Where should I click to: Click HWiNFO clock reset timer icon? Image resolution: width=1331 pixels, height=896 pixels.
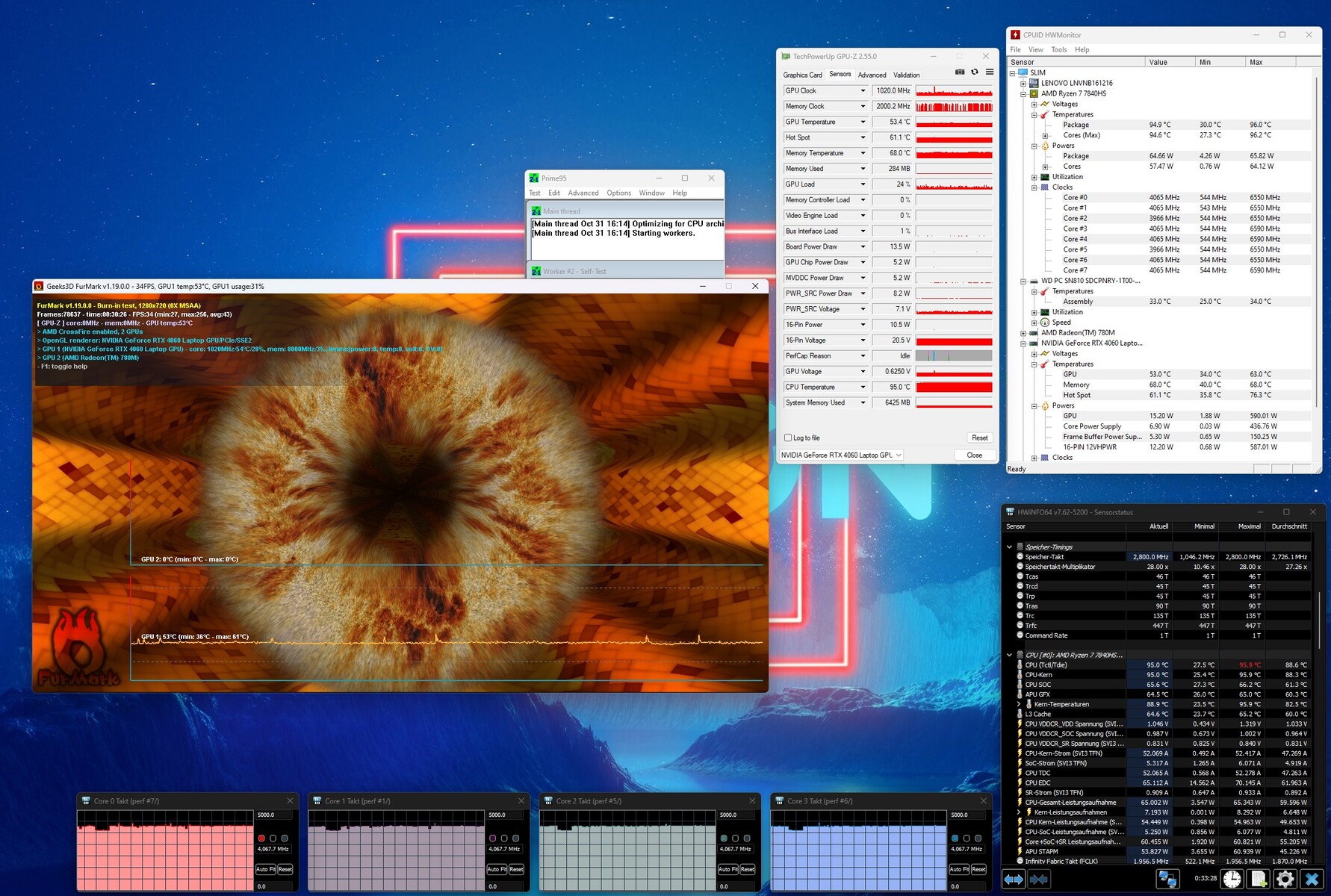1232,880
